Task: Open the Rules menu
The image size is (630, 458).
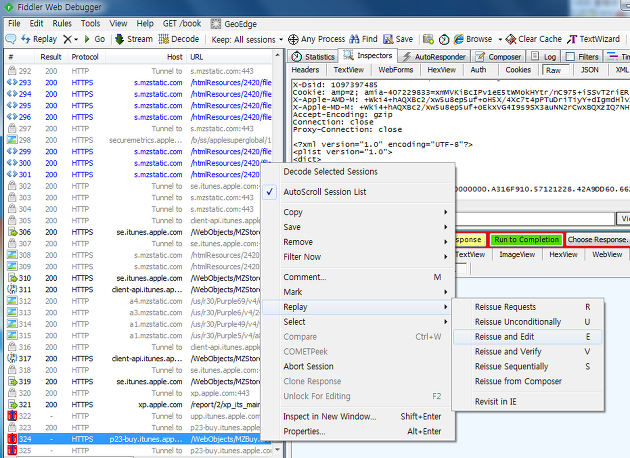Action: click(62, 23)
